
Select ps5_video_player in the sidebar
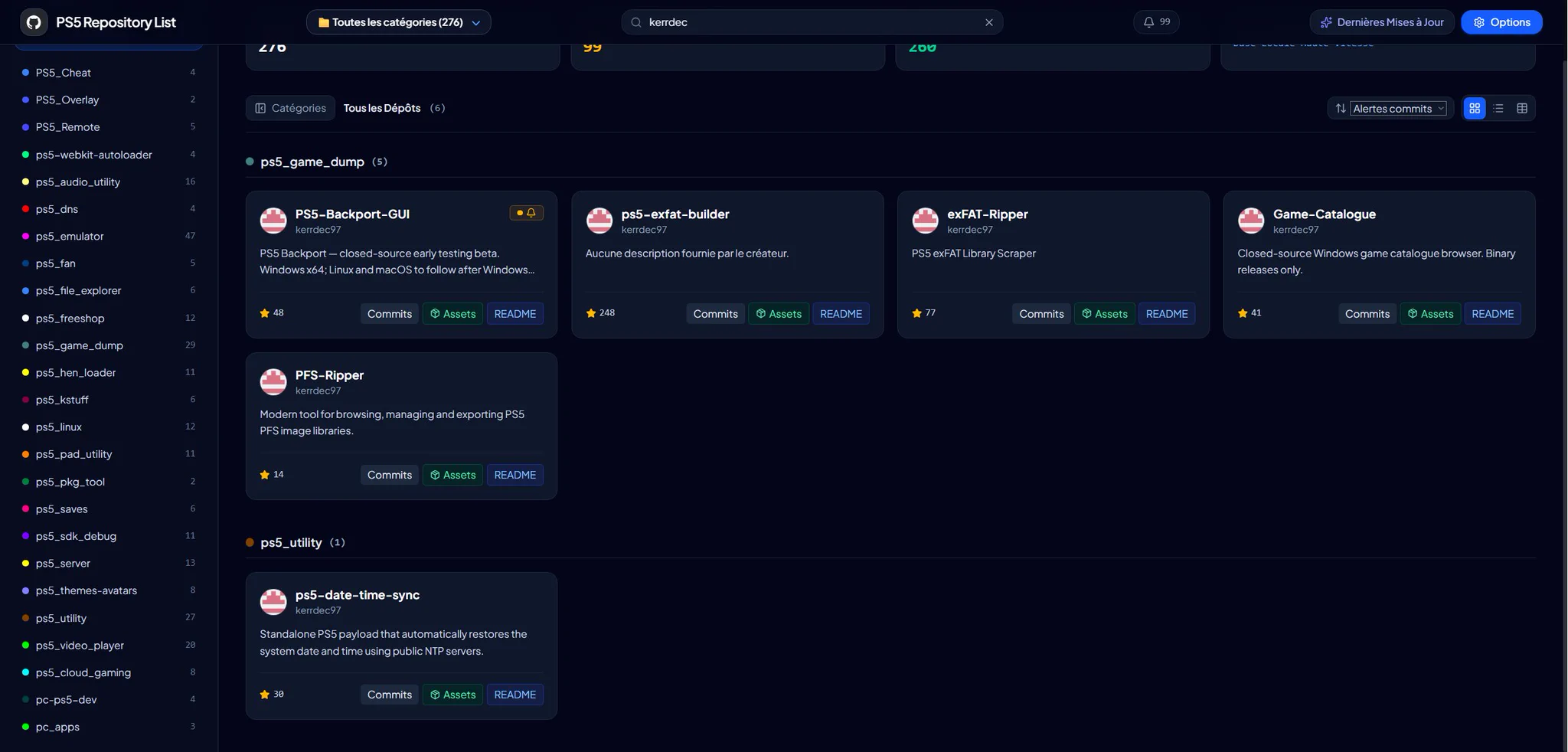[108, 646]
